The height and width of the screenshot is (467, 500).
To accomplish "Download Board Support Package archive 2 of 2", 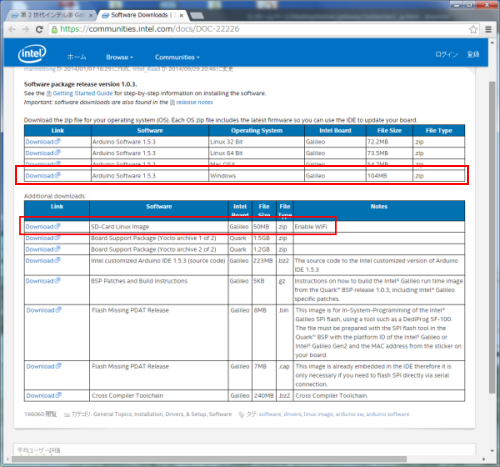I will (x=43, y=249).
